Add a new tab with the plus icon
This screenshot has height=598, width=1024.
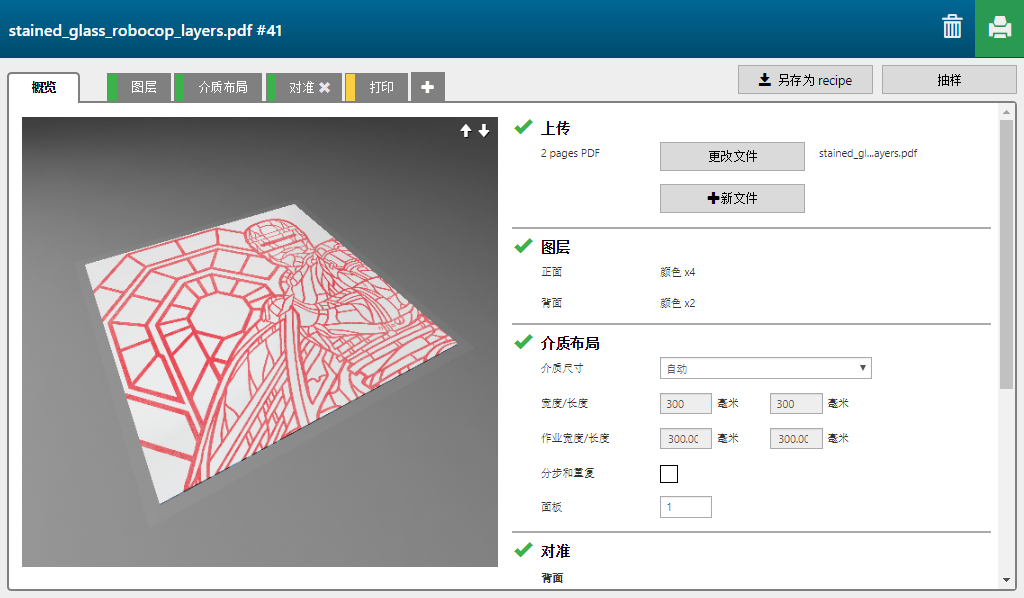click(x=428, y=87)
